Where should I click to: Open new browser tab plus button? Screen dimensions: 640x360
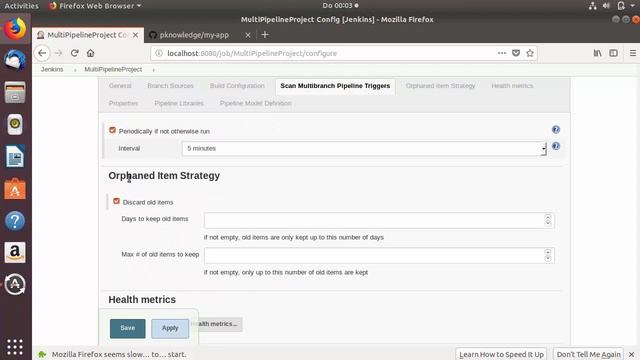click(265, 35)
